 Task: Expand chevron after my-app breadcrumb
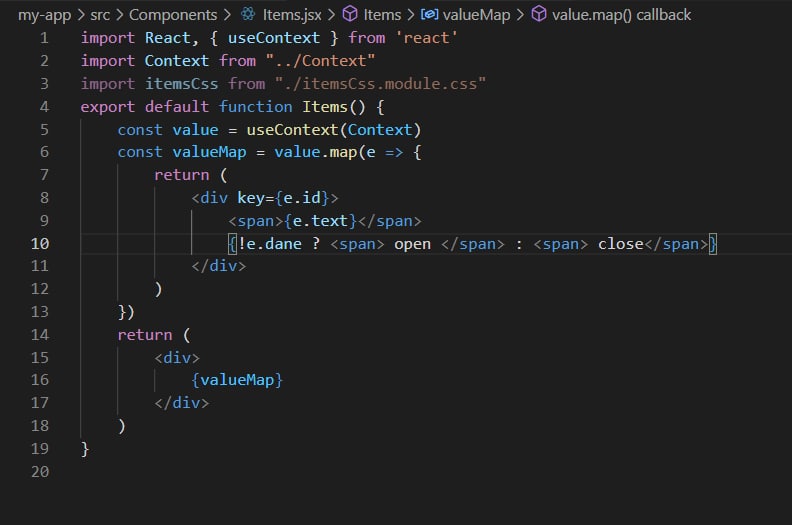point(81,15)
